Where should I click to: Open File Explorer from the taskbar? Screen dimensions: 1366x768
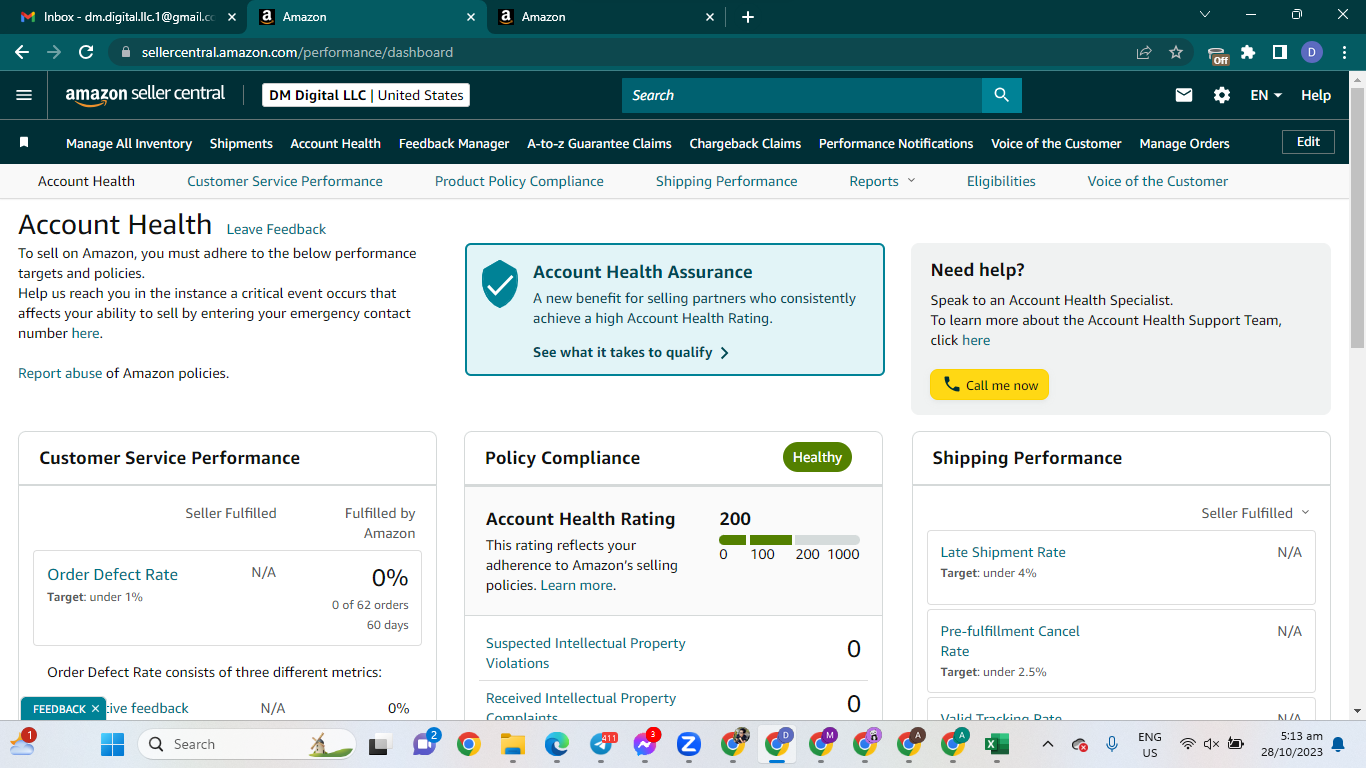point(512,744)
